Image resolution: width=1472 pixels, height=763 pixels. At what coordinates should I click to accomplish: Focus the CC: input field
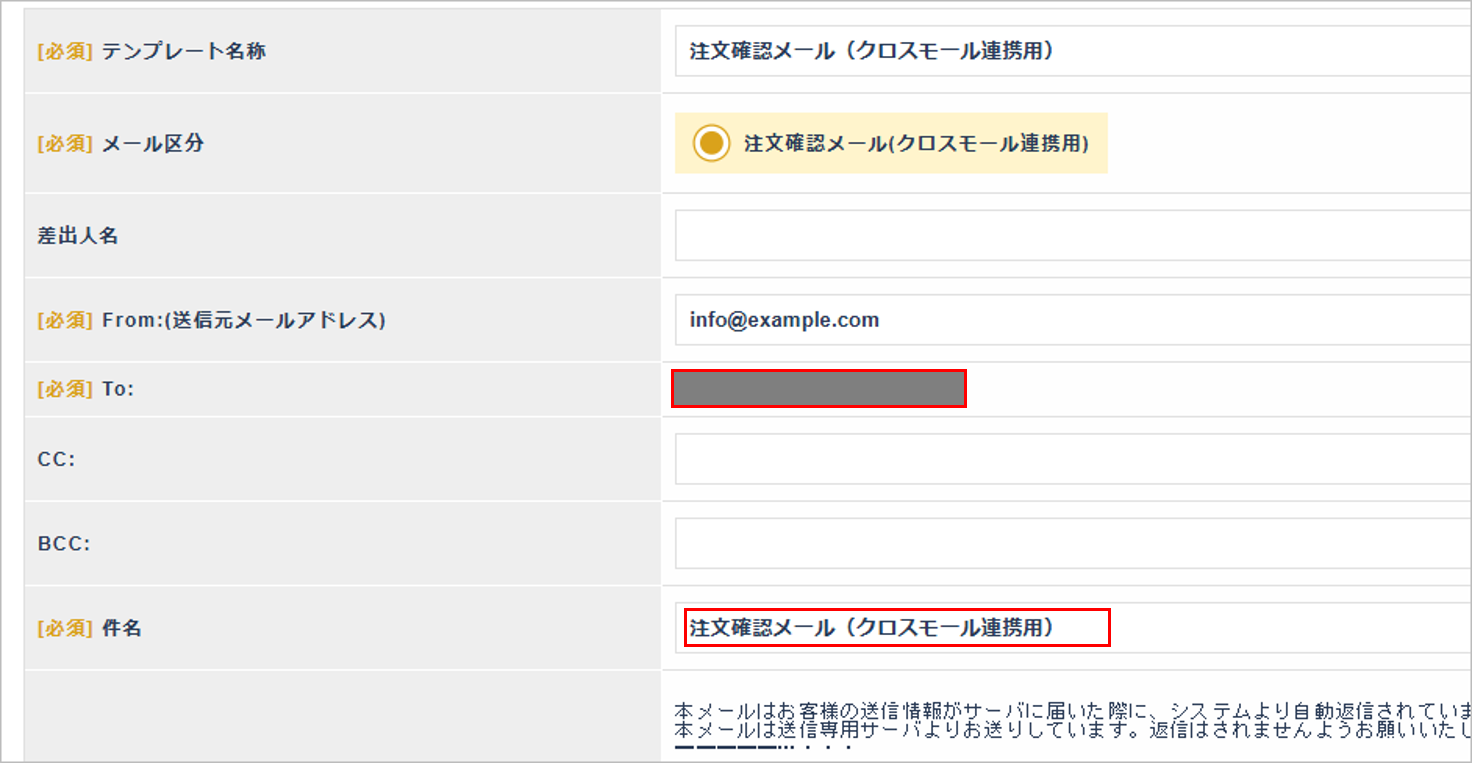(1070, 459)
